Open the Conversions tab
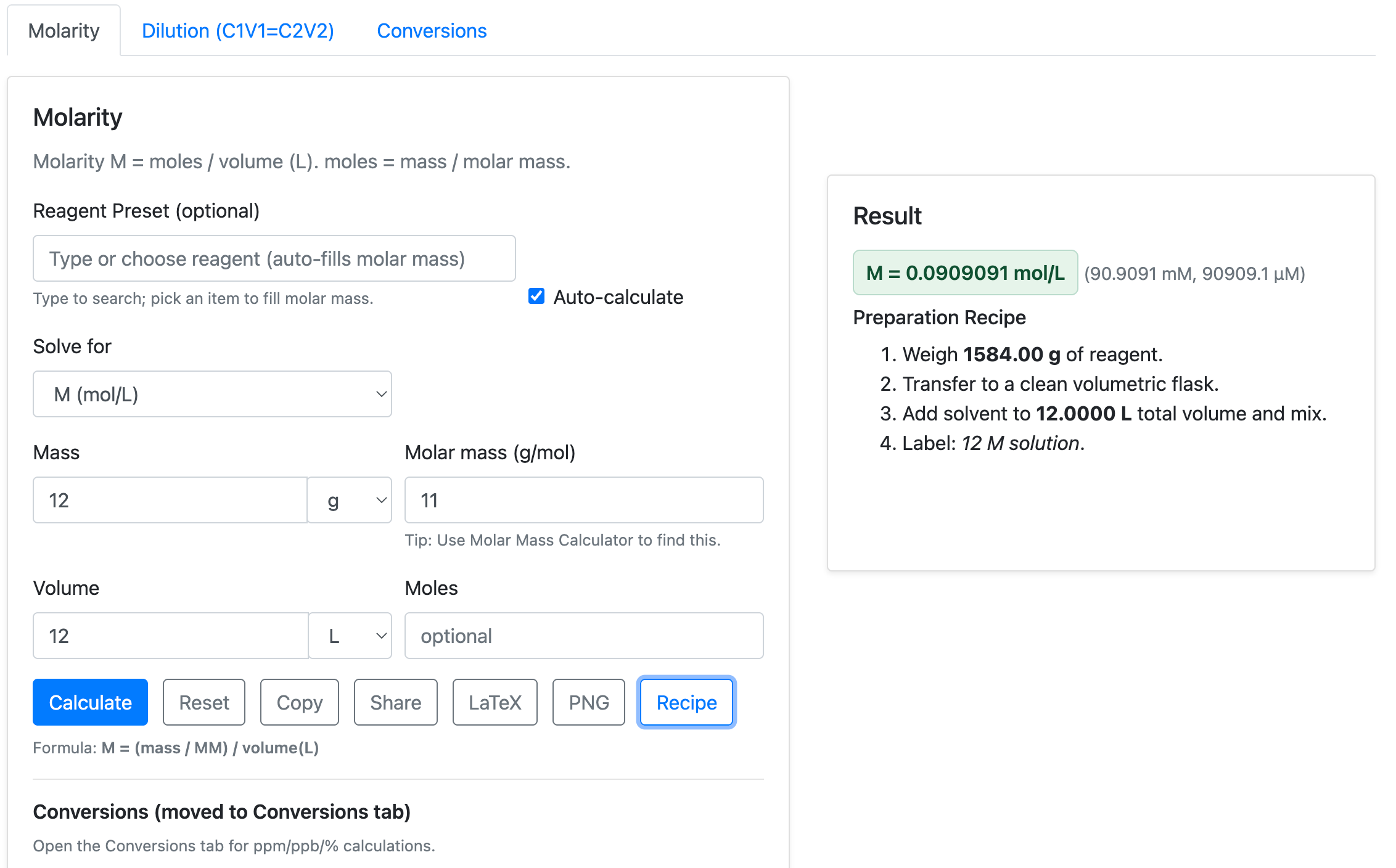The width and height of the screenshot is (1396, 868). [x=432, y=31]
